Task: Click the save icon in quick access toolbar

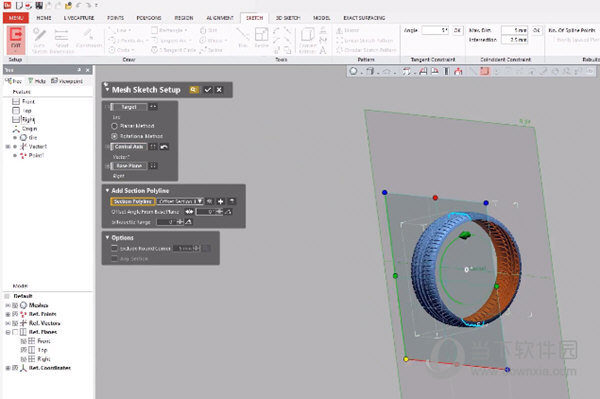Action: [x=39, y=5]
